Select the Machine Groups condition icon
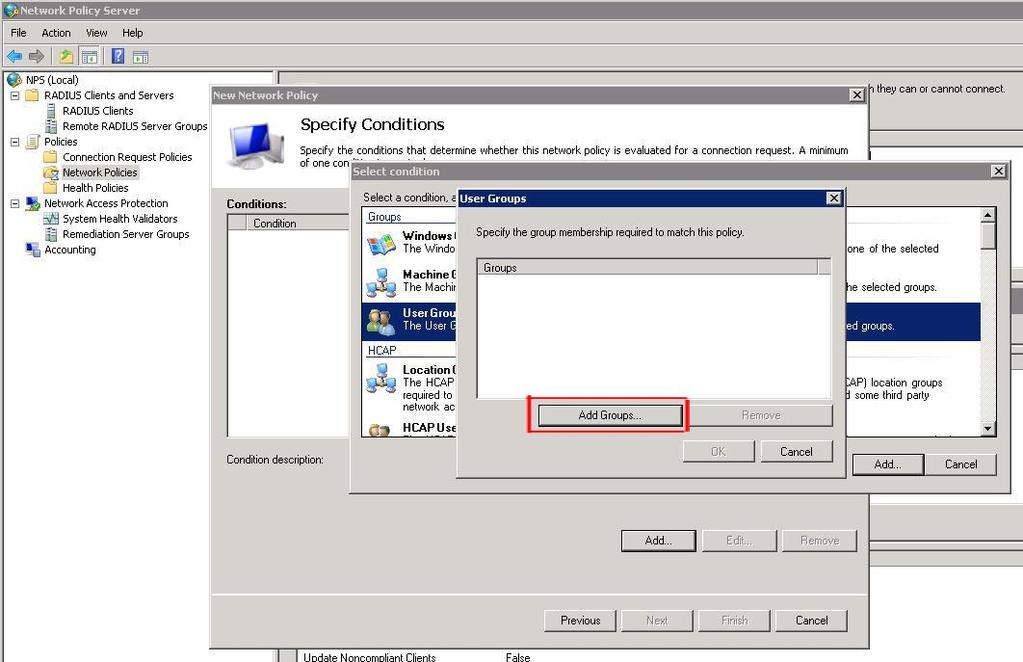Viewport: 1023px width, 662px height. pos(381,282)
